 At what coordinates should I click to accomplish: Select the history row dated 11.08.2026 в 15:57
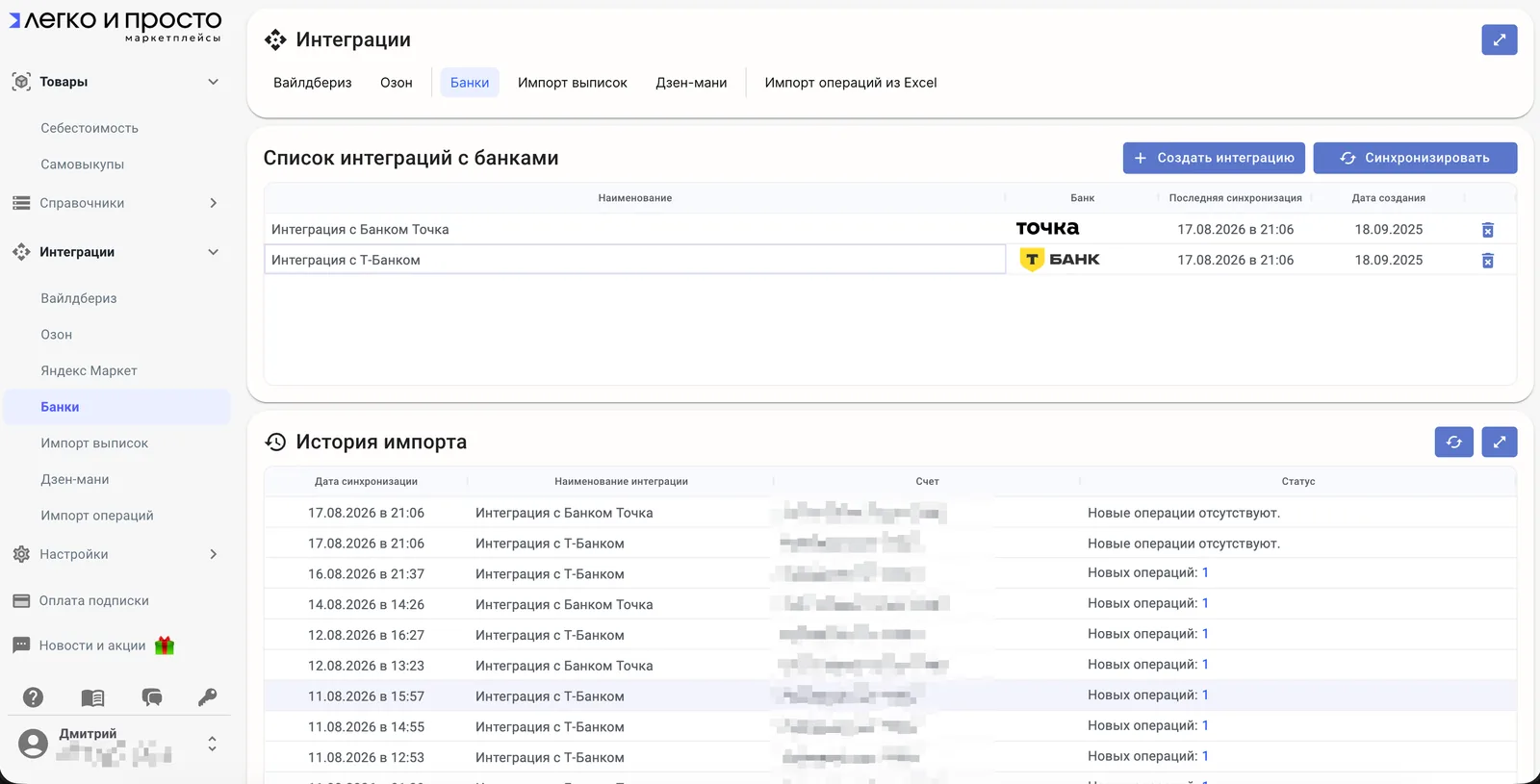click(890, 695)
